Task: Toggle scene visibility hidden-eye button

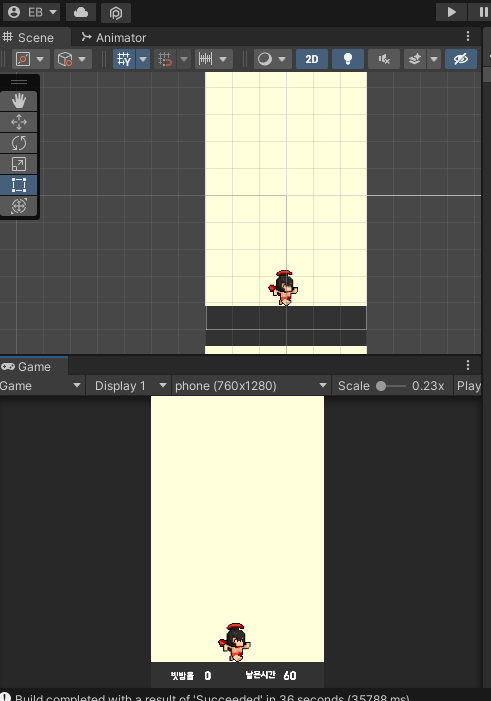Action: coord(461,59)
